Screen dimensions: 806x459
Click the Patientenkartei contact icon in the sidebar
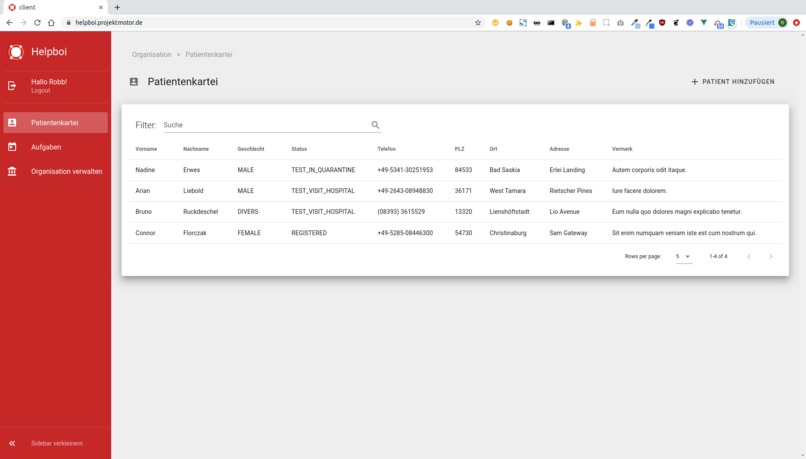point(12,123)
